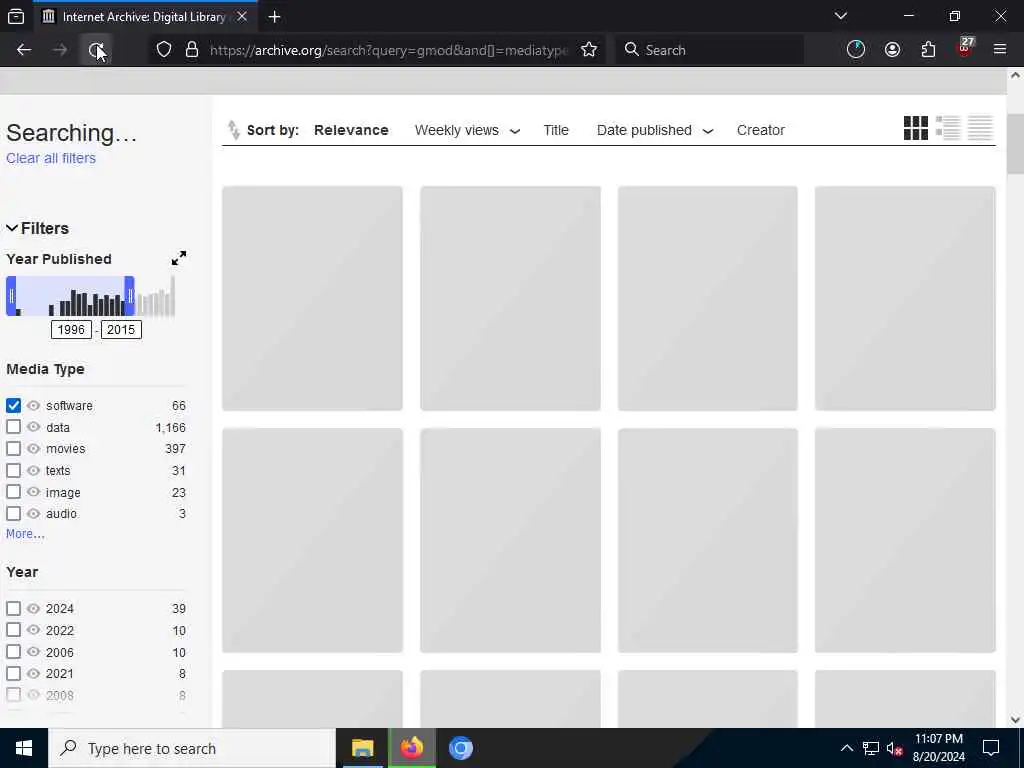
Task: Click More... under Media Type
Action: click(x=25, y=534)
